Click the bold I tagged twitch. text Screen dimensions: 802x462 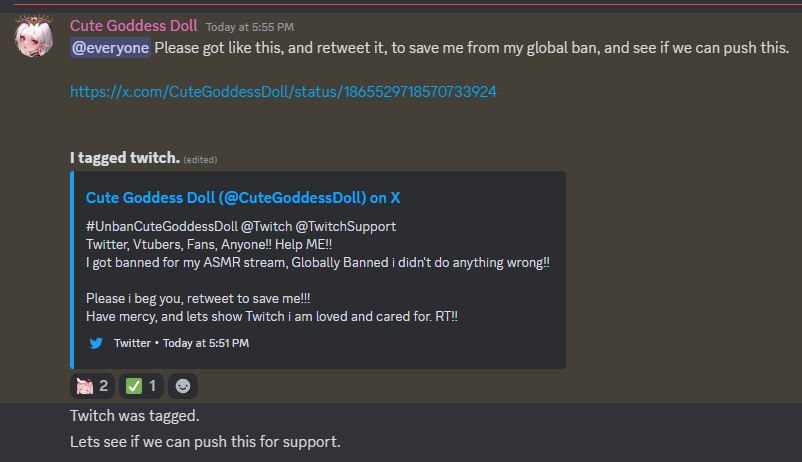125,158
